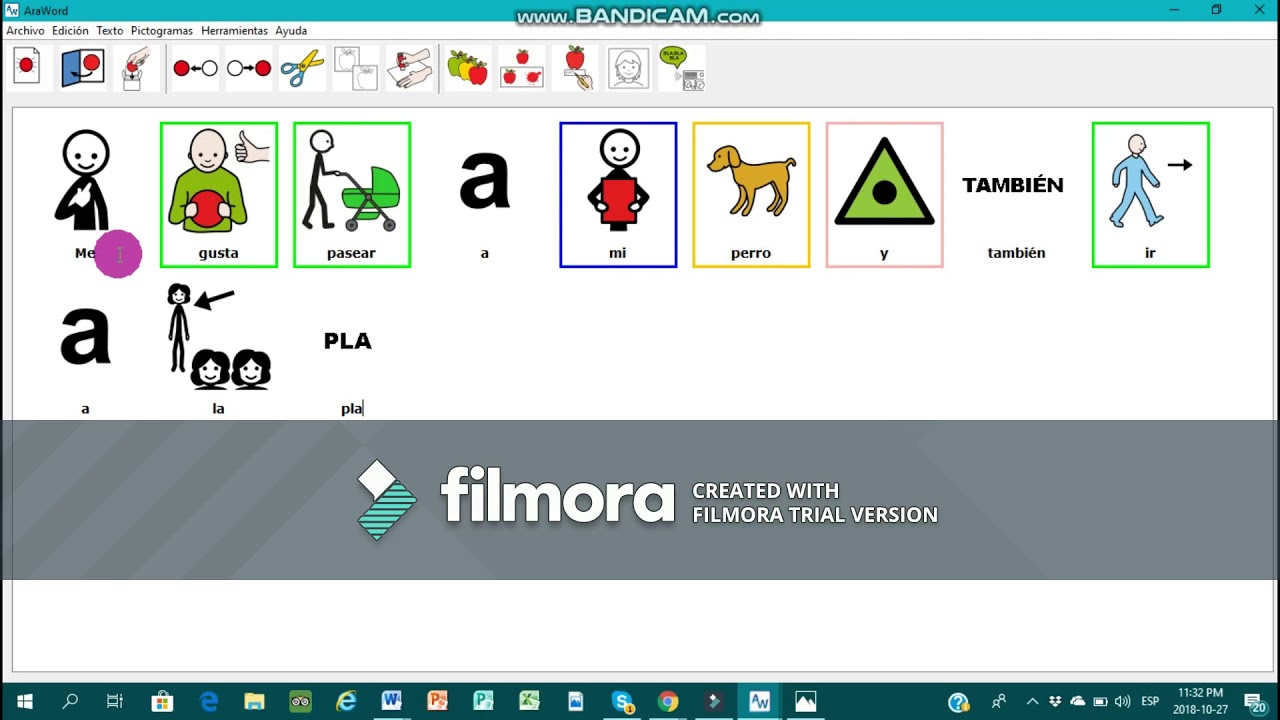
Task: Open Task View in the taskbar
Action: point(115,701)
